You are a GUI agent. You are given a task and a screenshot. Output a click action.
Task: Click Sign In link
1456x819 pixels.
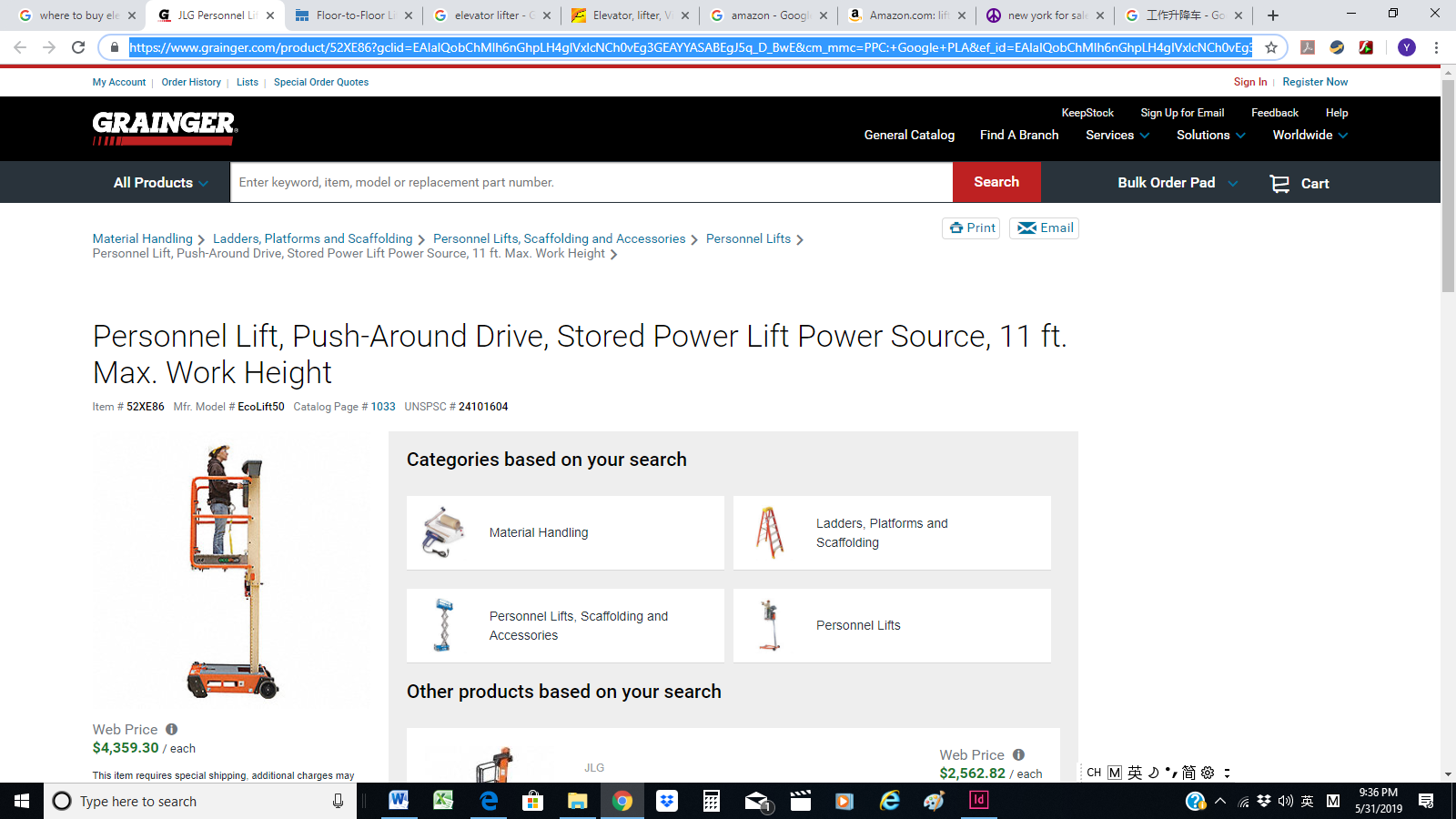coord(1250,82)
